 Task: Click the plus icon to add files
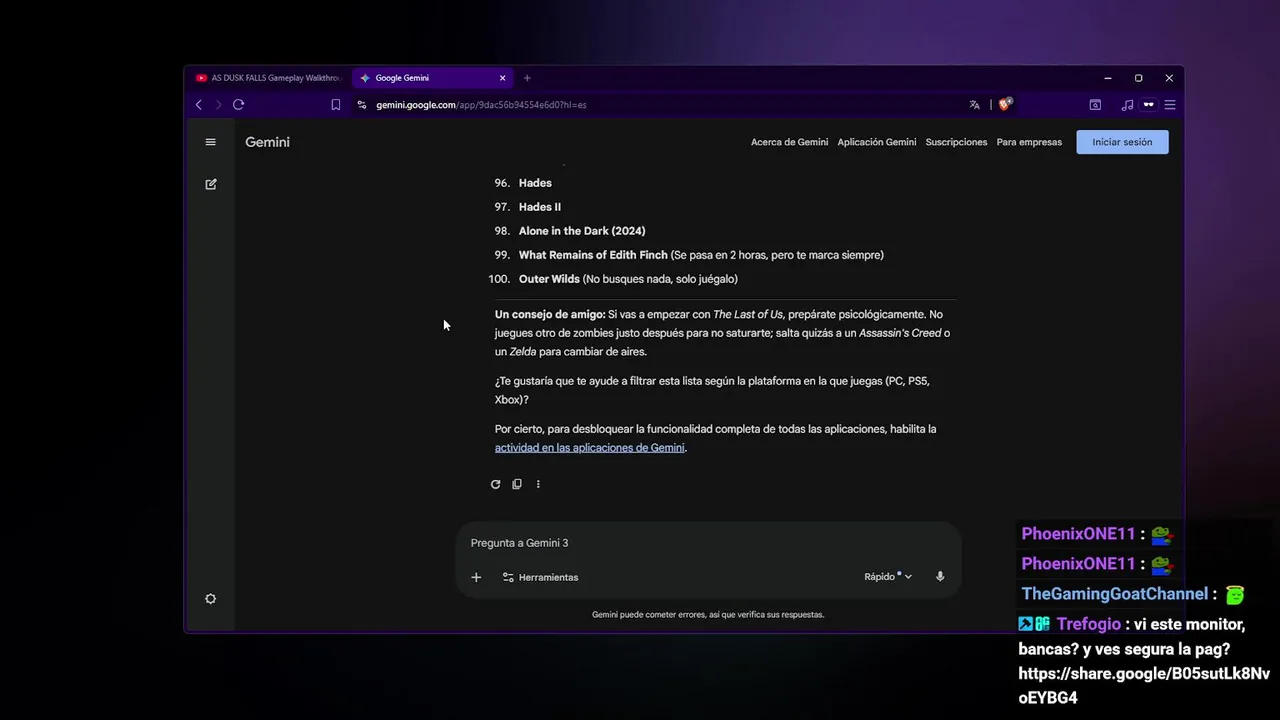pos(476,577)
